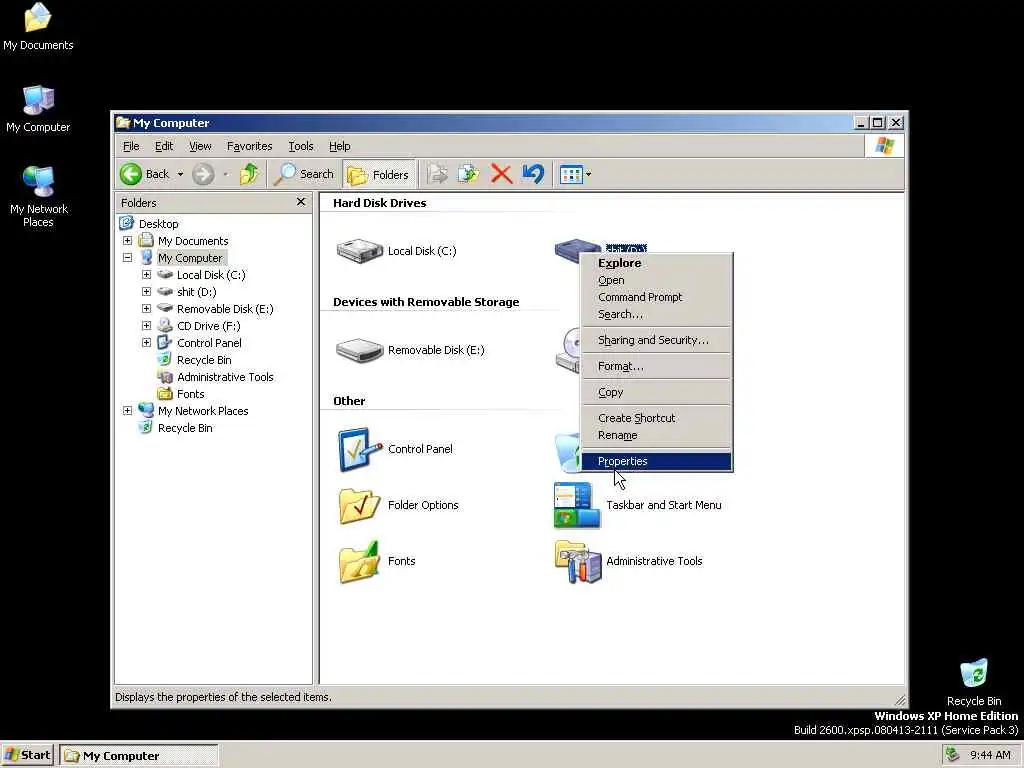The height and width of the screenshot is (768, 1024).
Task: Click the Recycle Bin desktop icon
Action: point(974,682)
